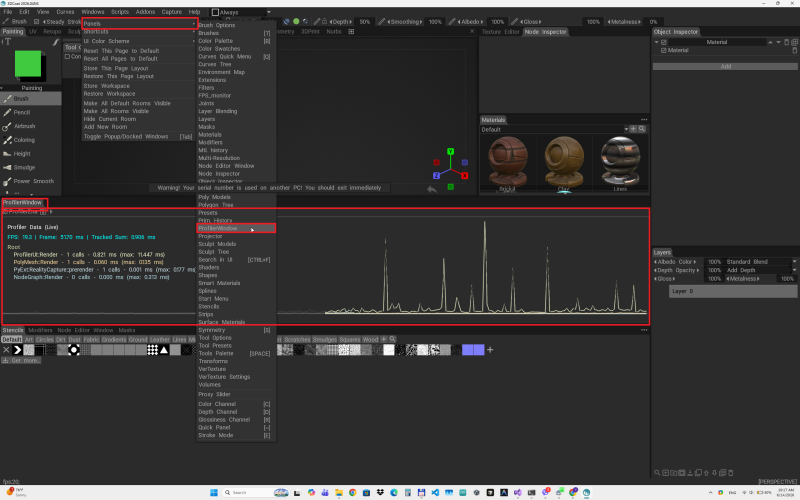800x500 pixels.
Task: Click the Albedo pen pressure icon
Action: point(452,21)
